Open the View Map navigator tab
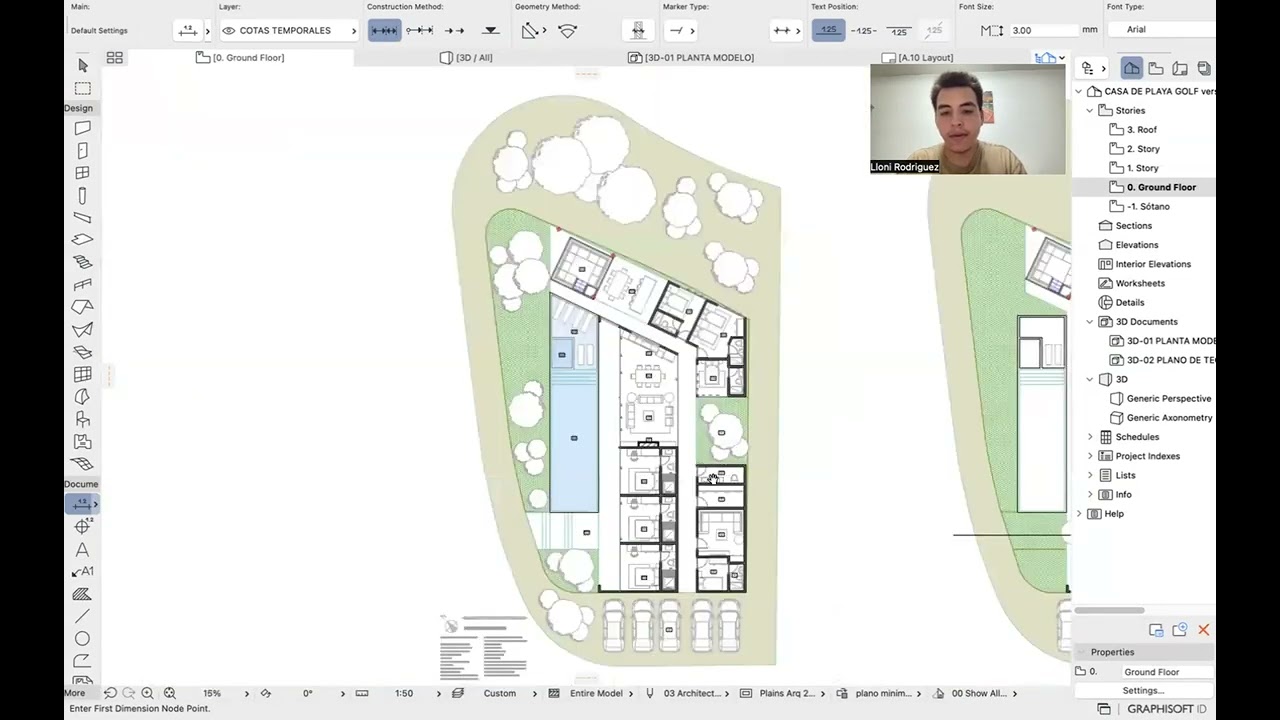The height and width of the screenshot is (720, 1280). point(1156,68)
